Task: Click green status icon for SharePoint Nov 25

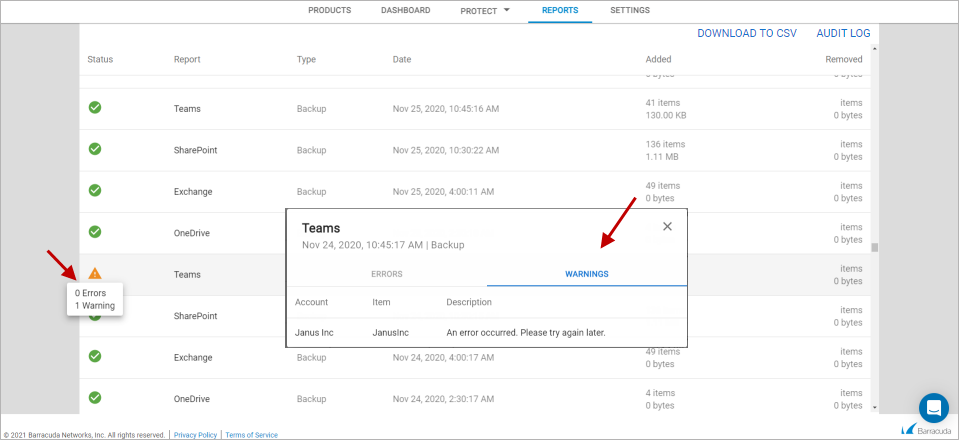Action: click(95, 149)
